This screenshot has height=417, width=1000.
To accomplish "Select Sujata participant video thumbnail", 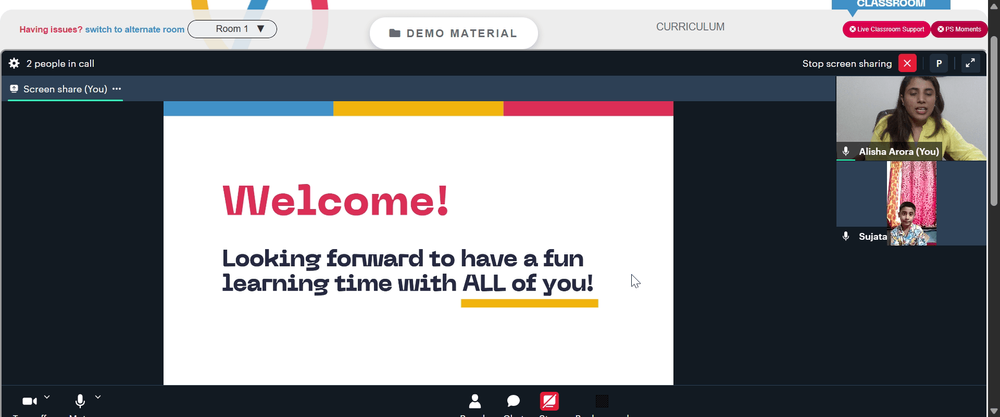I will coord(911,203).
